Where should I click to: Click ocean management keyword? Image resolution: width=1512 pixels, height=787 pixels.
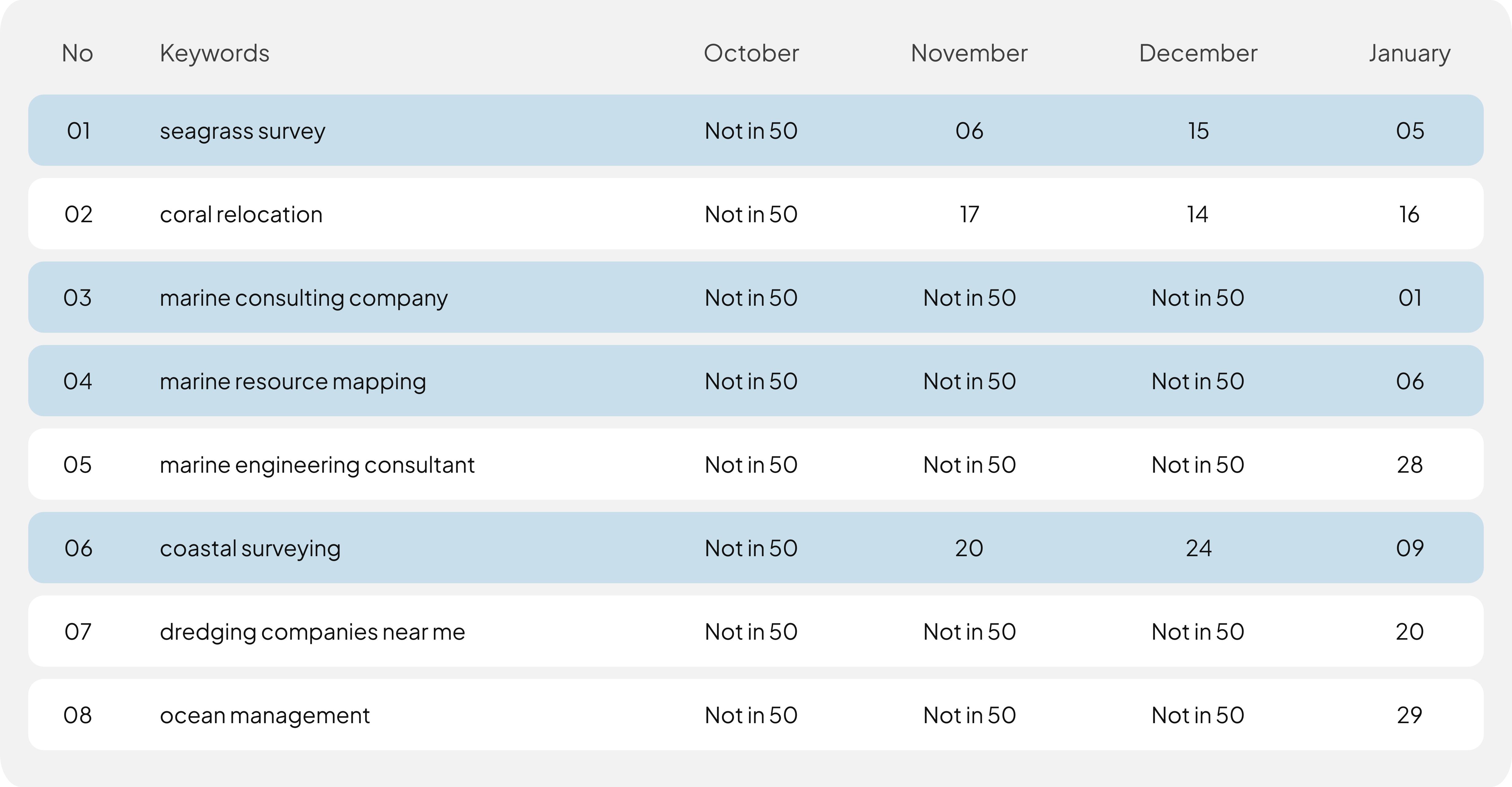click(x=265, y=715)
